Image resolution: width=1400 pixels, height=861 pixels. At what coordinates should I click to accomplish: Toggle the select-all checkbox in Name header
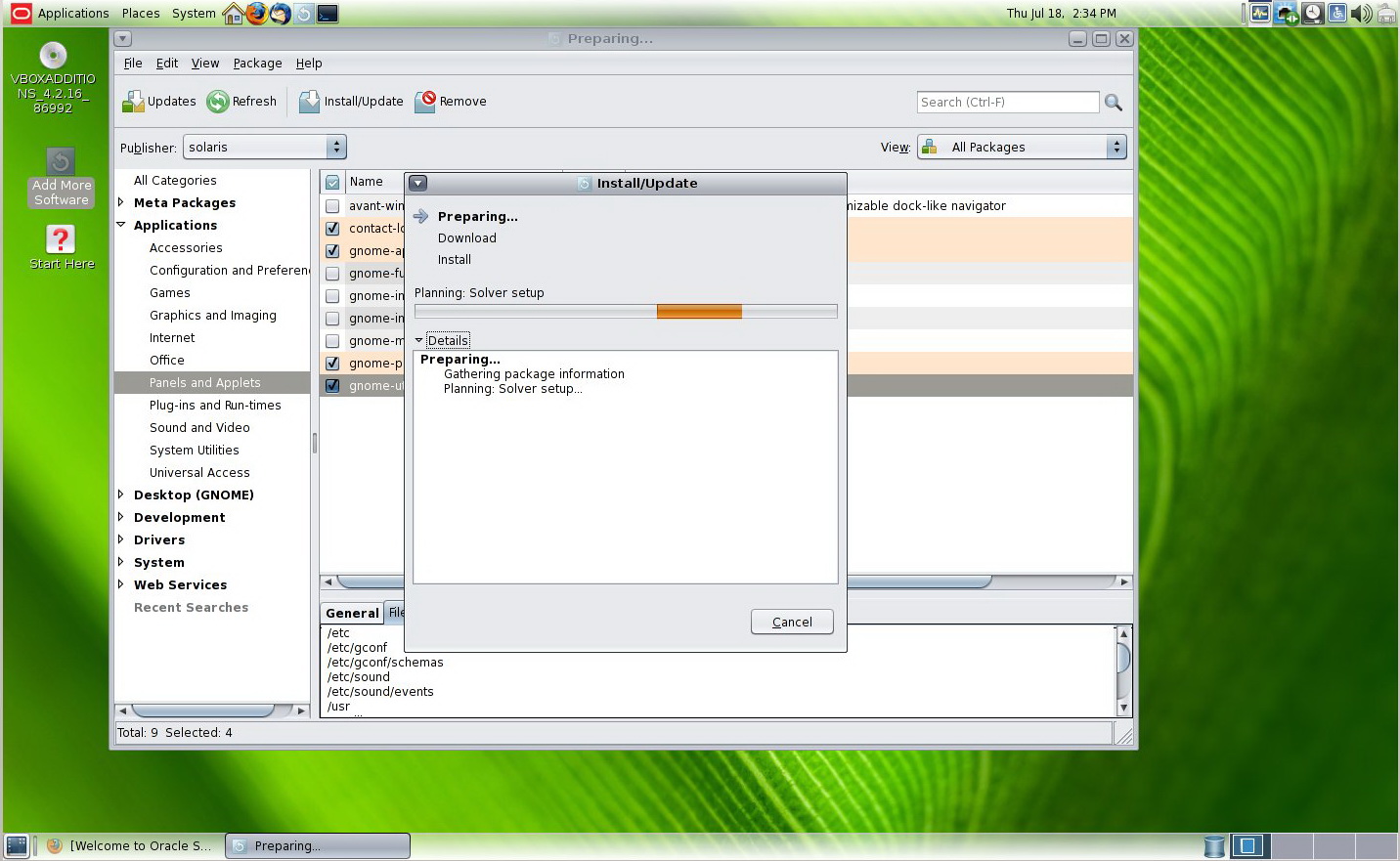332,182
